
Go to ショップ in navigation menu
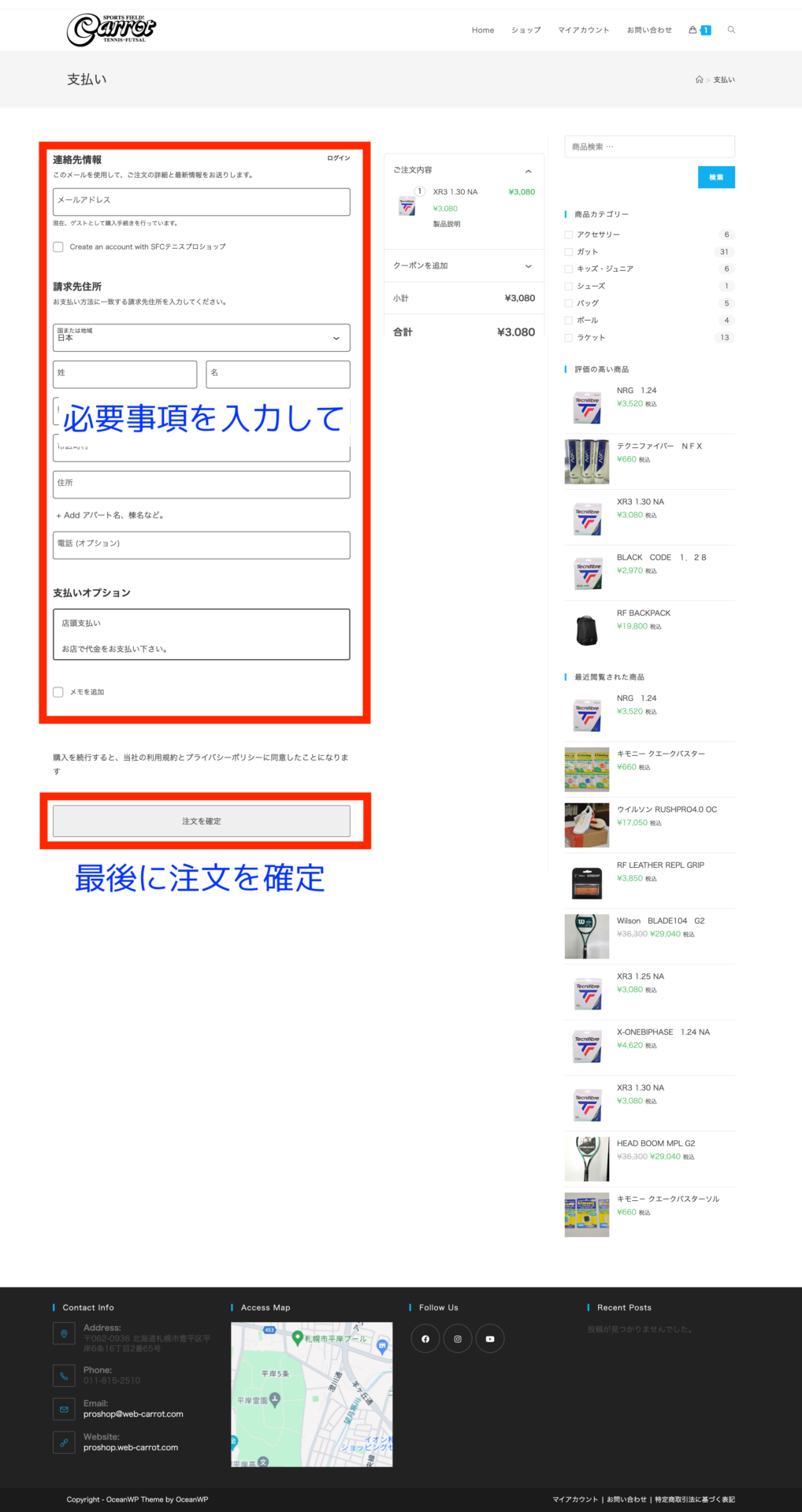(x=525, y=30)
